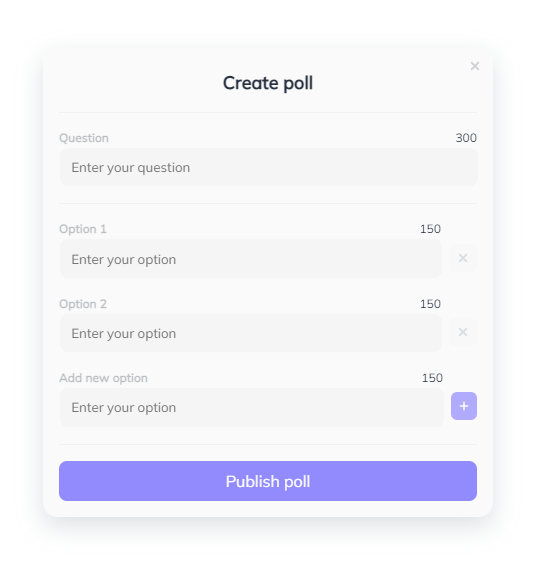
Task: Publish the poll
Action: click(268, 481)
